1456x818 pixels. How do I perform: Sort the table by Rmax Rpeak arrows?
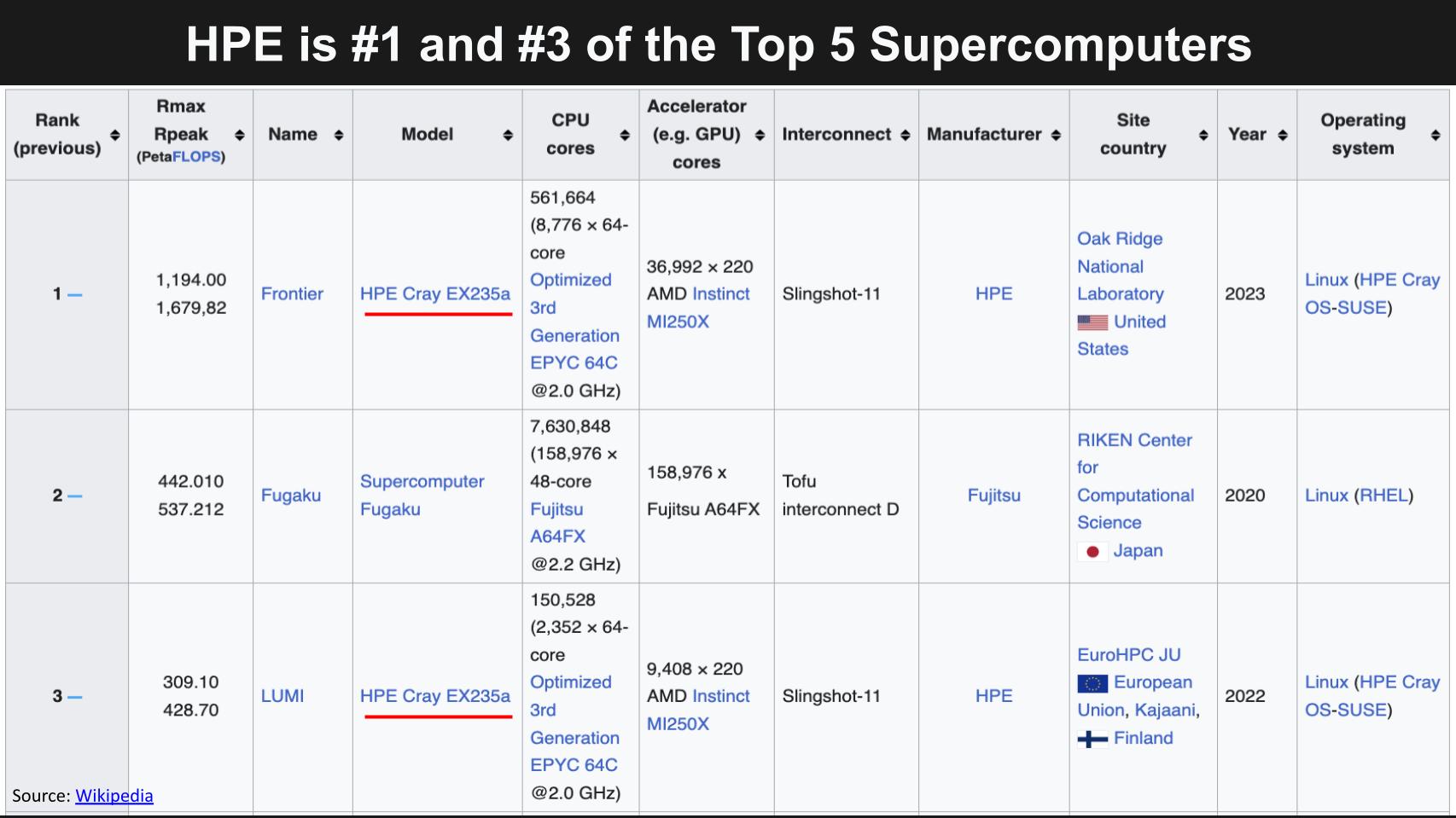[x=240, y=135]
